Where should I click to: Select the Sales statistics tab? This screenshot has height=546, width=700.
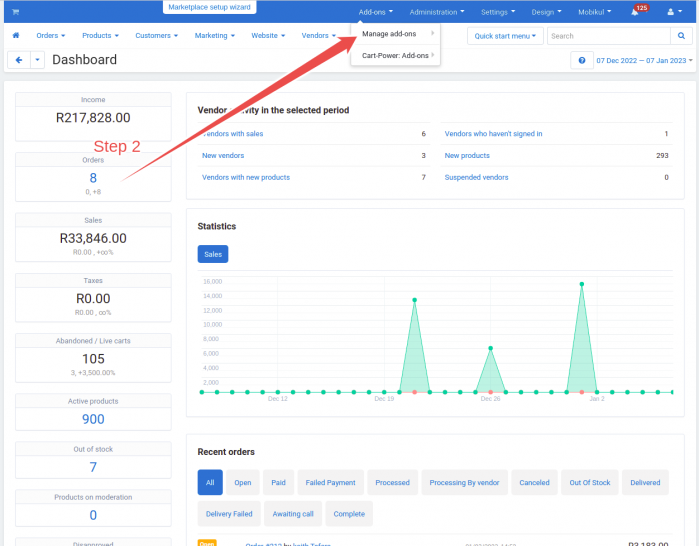click(213, 254)
